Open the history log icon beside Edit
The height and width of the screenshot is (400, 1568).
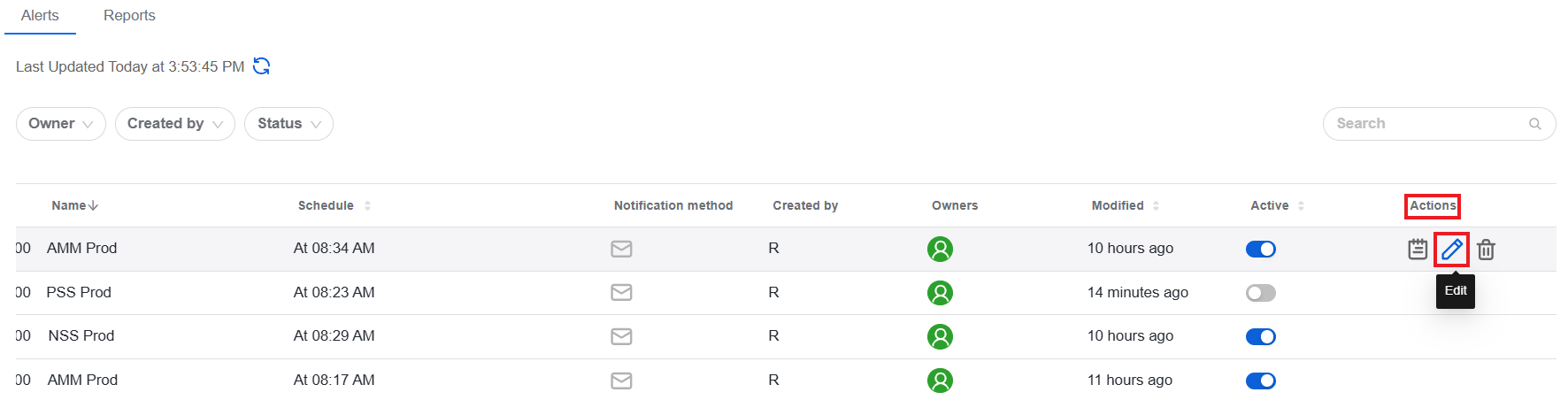[x=1418, y=250]
